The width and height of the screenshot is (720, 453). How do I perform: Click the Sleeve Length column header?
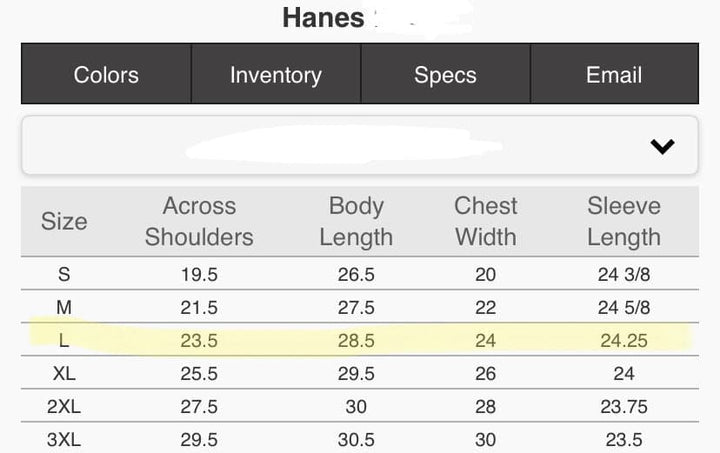(624, 221)
